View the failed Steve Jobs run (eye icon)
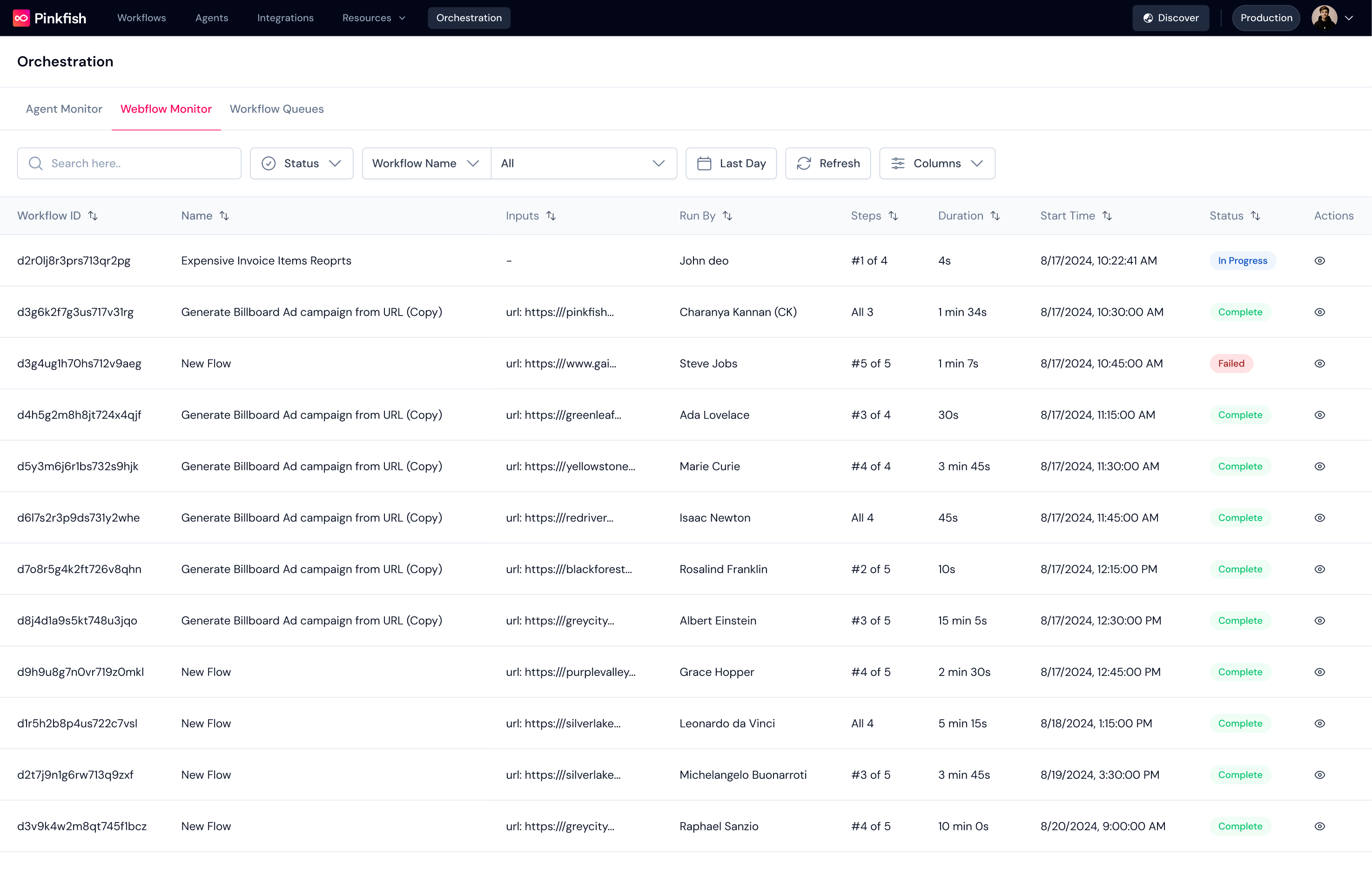The image size is (1372, 869). click(1319, 363)
